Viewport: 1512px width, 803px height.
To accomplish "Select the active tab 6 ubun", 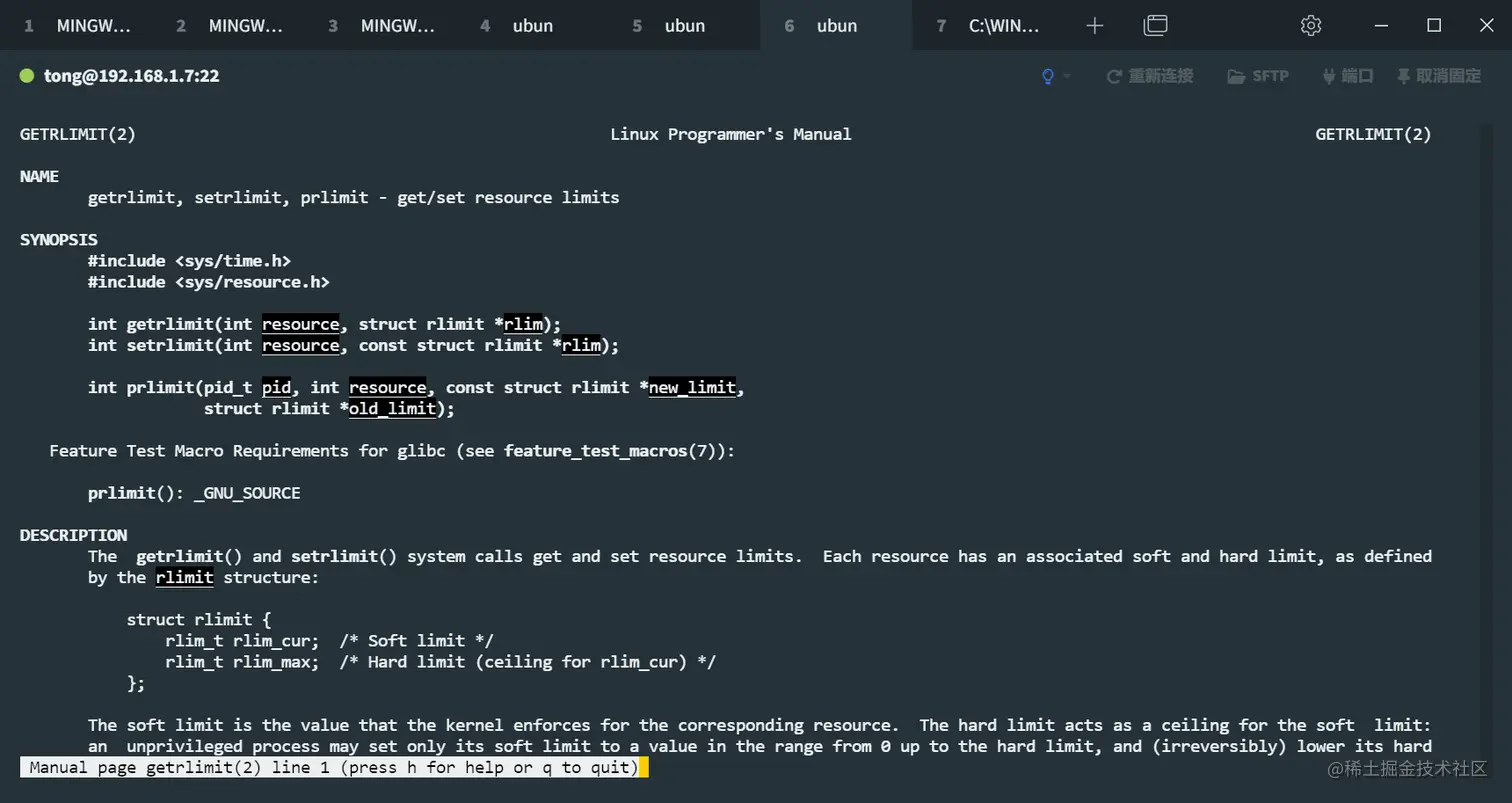I will (836, 25).
